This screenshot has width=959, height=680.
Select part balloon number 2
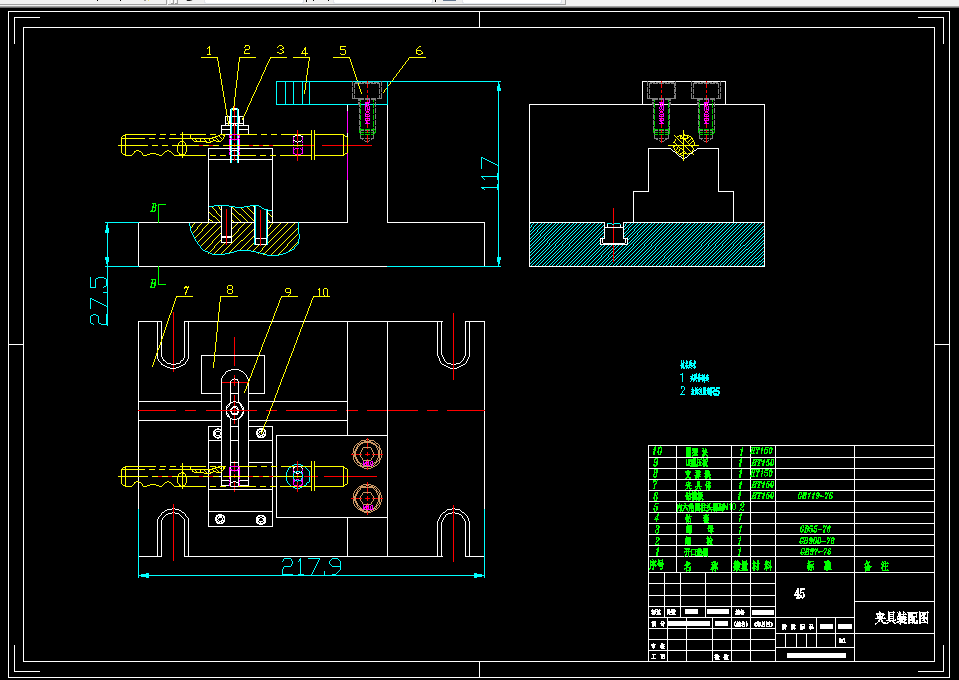point(246,50)
